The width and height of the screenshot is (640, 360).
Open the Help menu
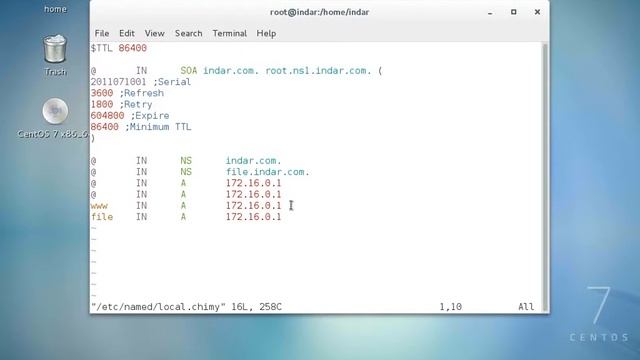[266, 33]
